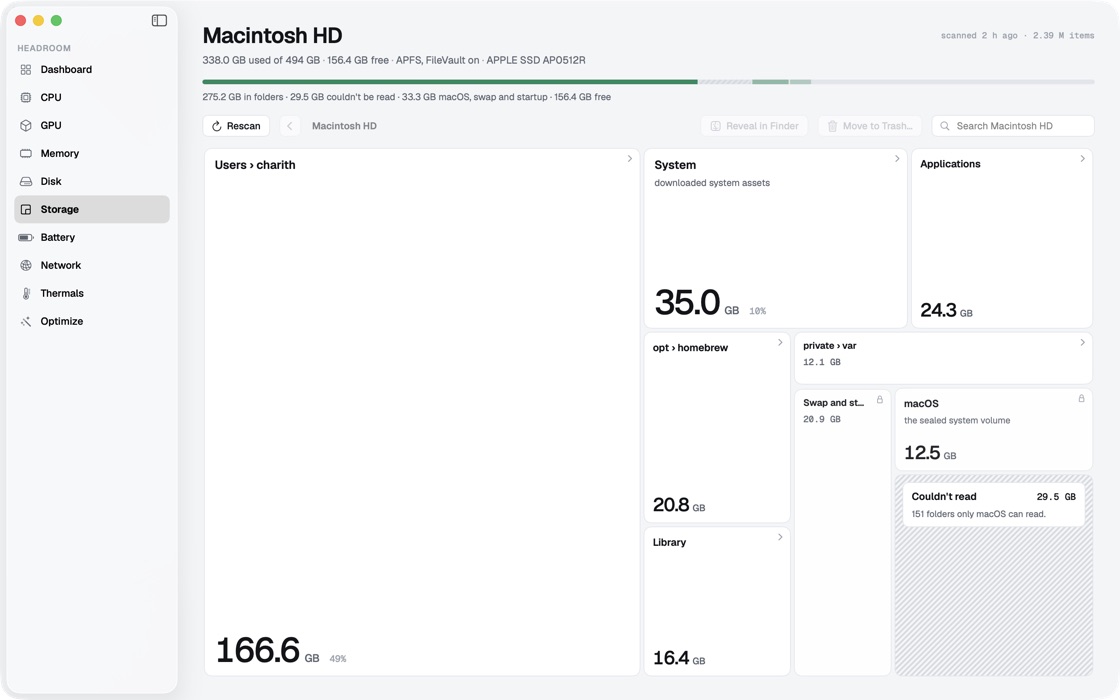Open the Users › charith 166.6 GB tile
1120x700 pixels.
point(421,412)
